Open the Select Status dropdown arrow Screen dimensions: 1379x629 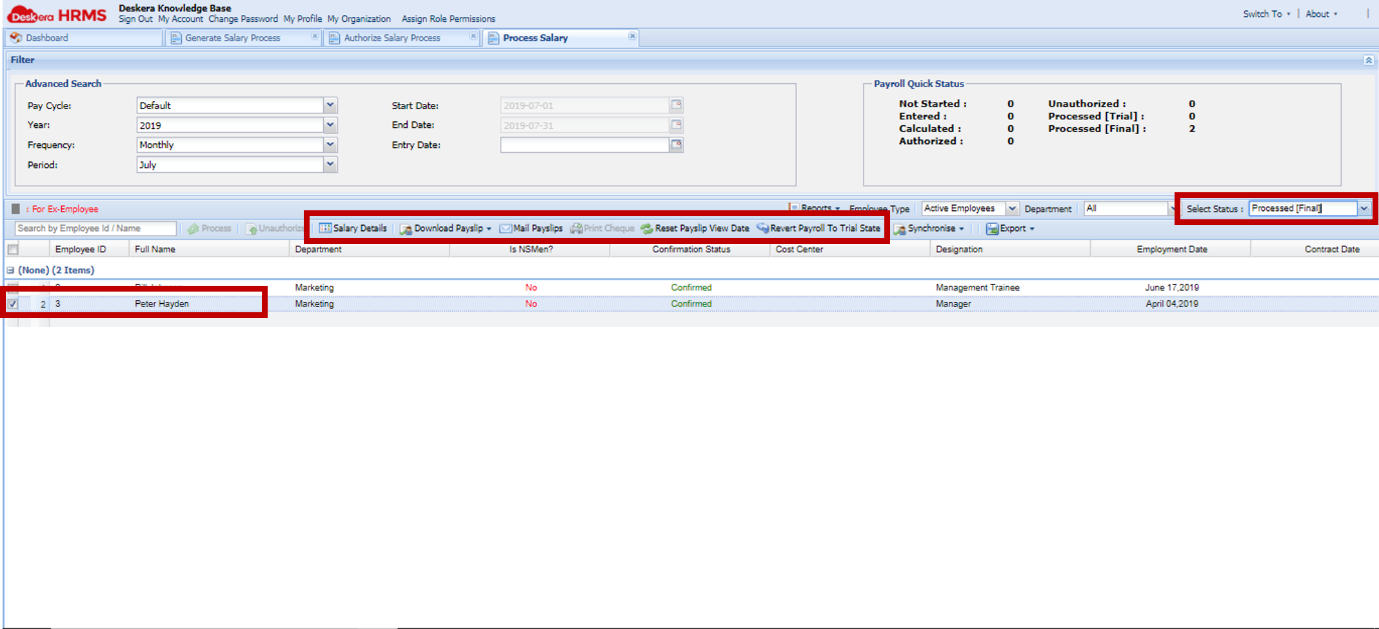click(1364, 208)
